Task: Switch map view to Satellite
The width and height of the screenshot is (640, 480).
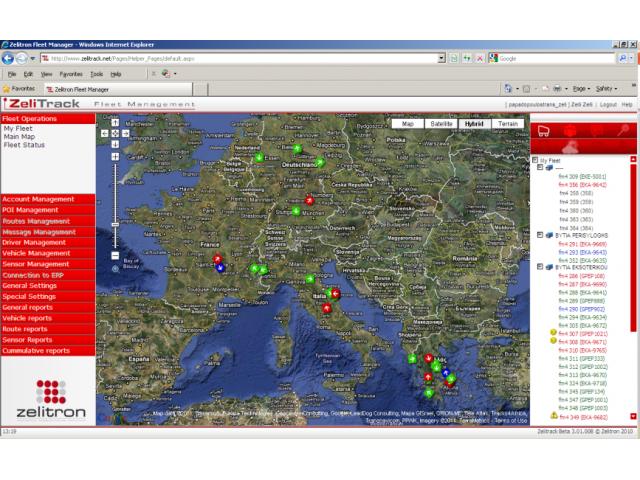Action: (441, 124)
